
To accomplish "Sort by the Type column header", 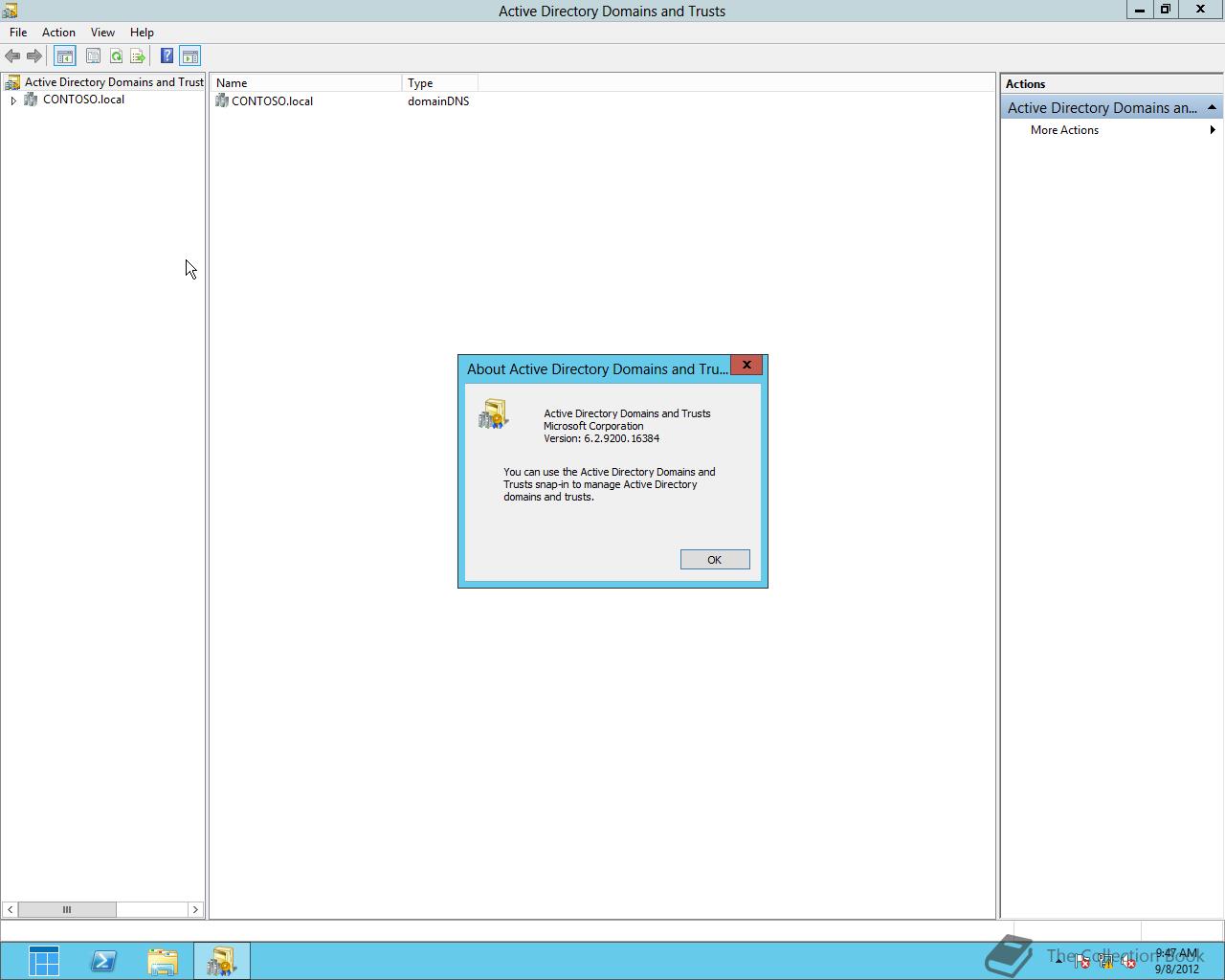I will point(440,83).
